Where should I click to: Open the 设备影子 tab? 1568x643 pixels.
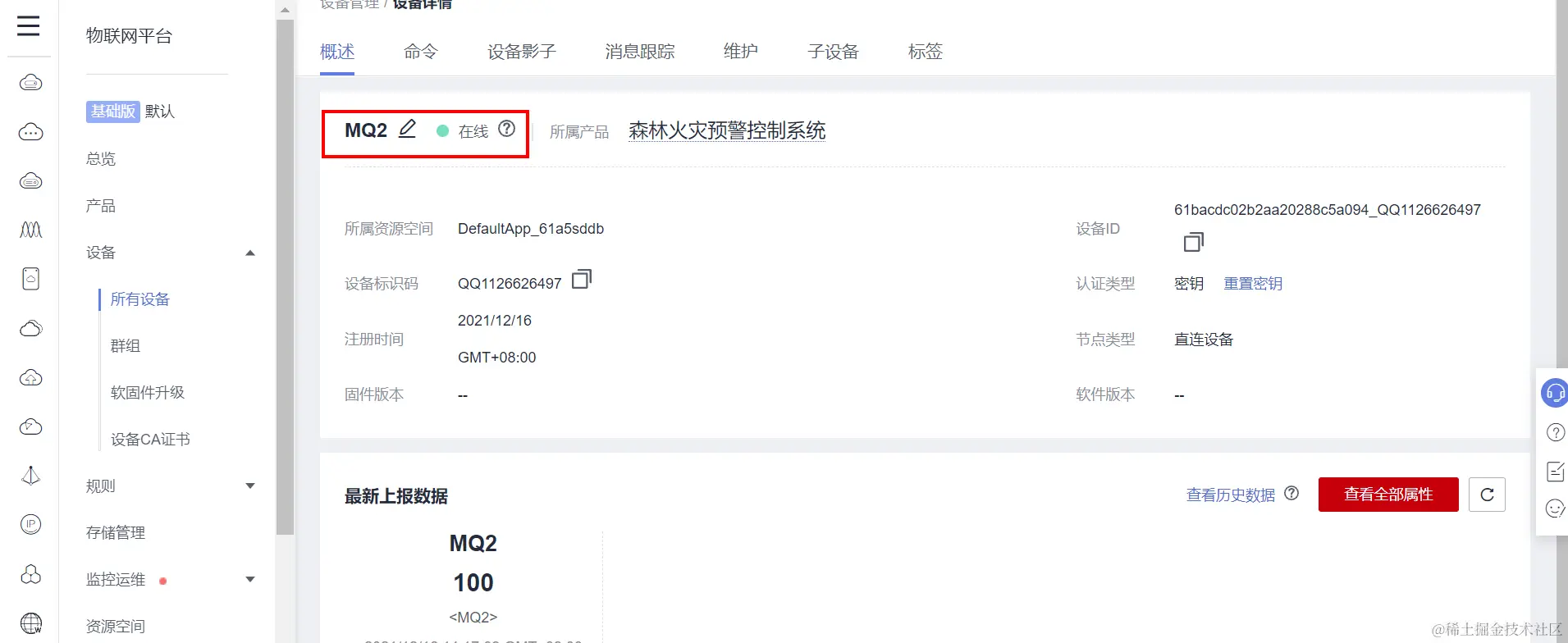pos(522,52)
